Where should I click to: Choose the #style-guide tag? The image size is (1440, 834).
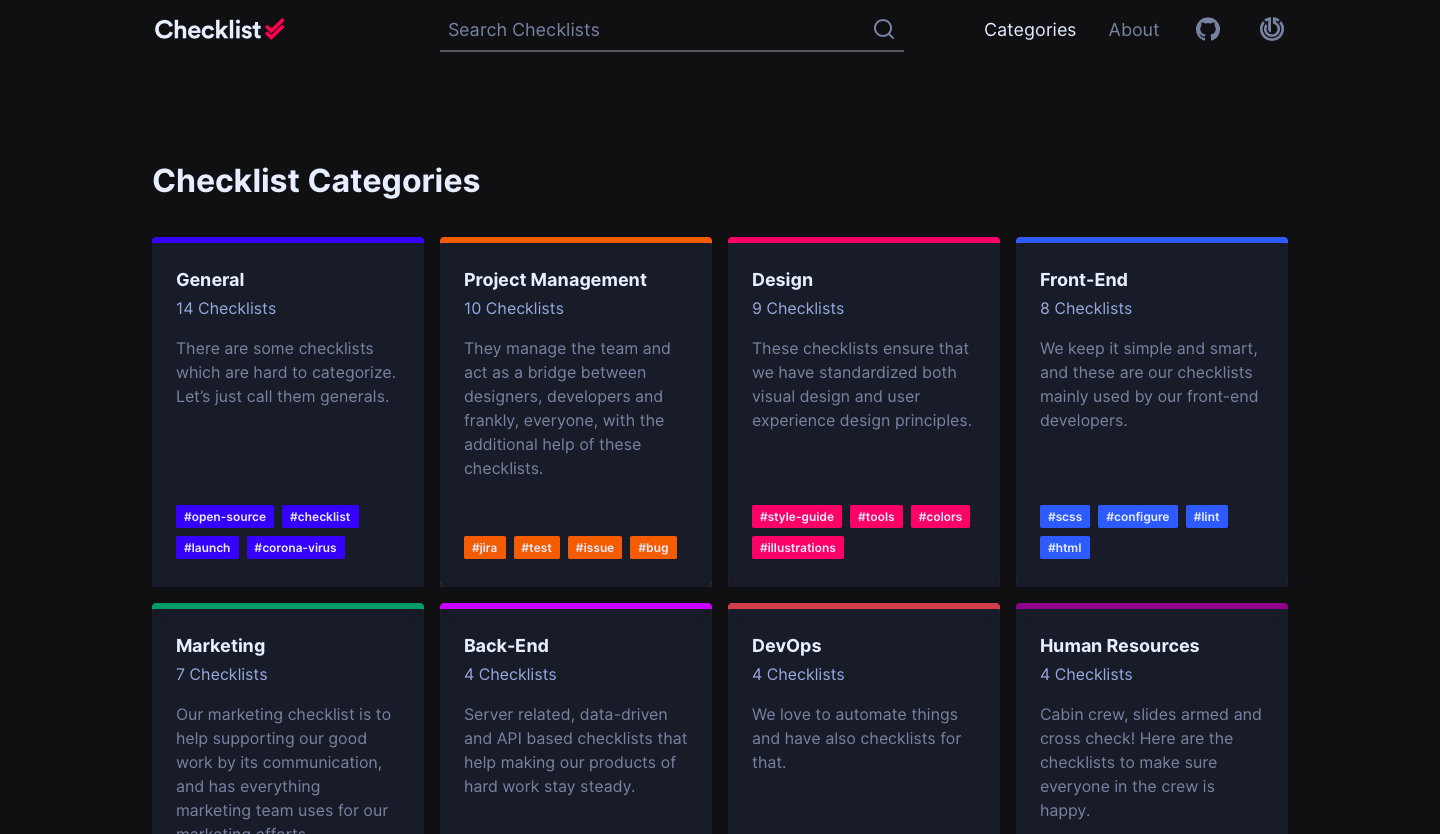pos(797,517)
